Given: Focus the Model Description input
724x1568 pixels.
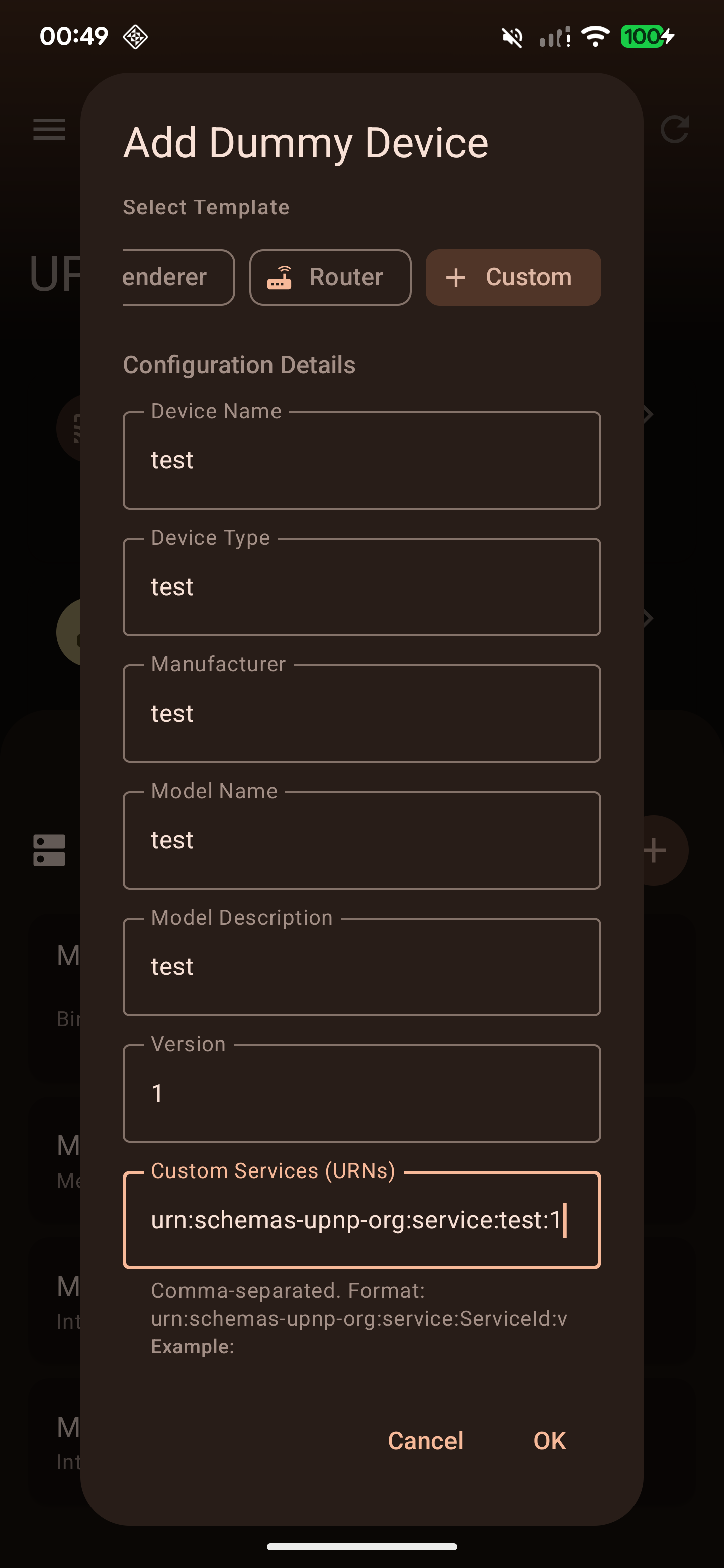Looking at the screenshot, I should click(x=361, y=966).
